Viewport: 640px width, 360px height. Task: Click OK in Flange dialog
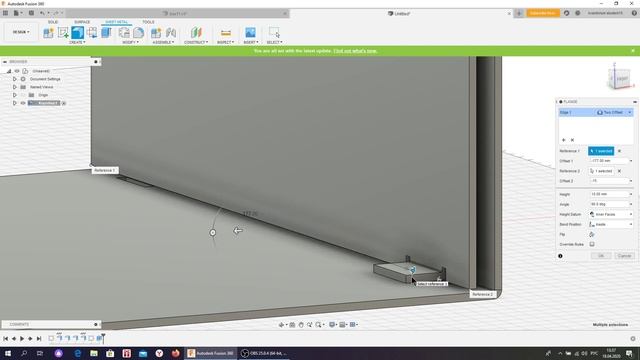(601, 256)
